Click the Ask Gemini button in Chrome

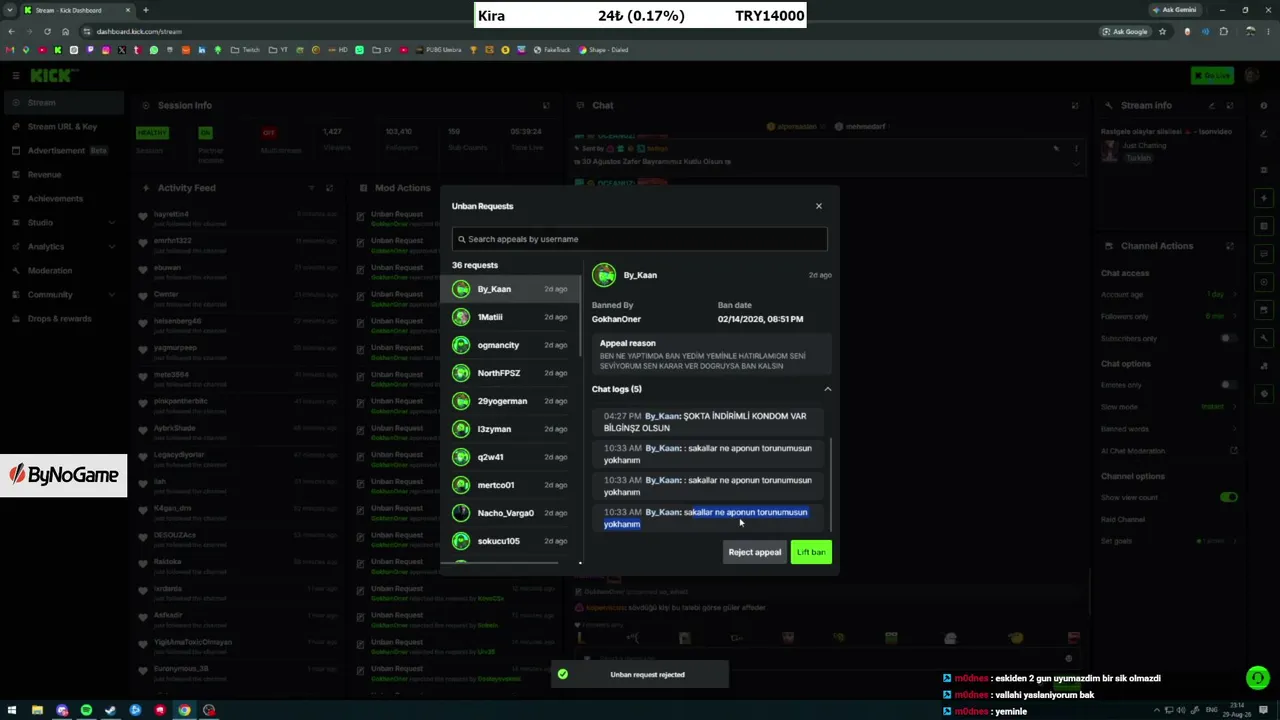click(1174, 10)
